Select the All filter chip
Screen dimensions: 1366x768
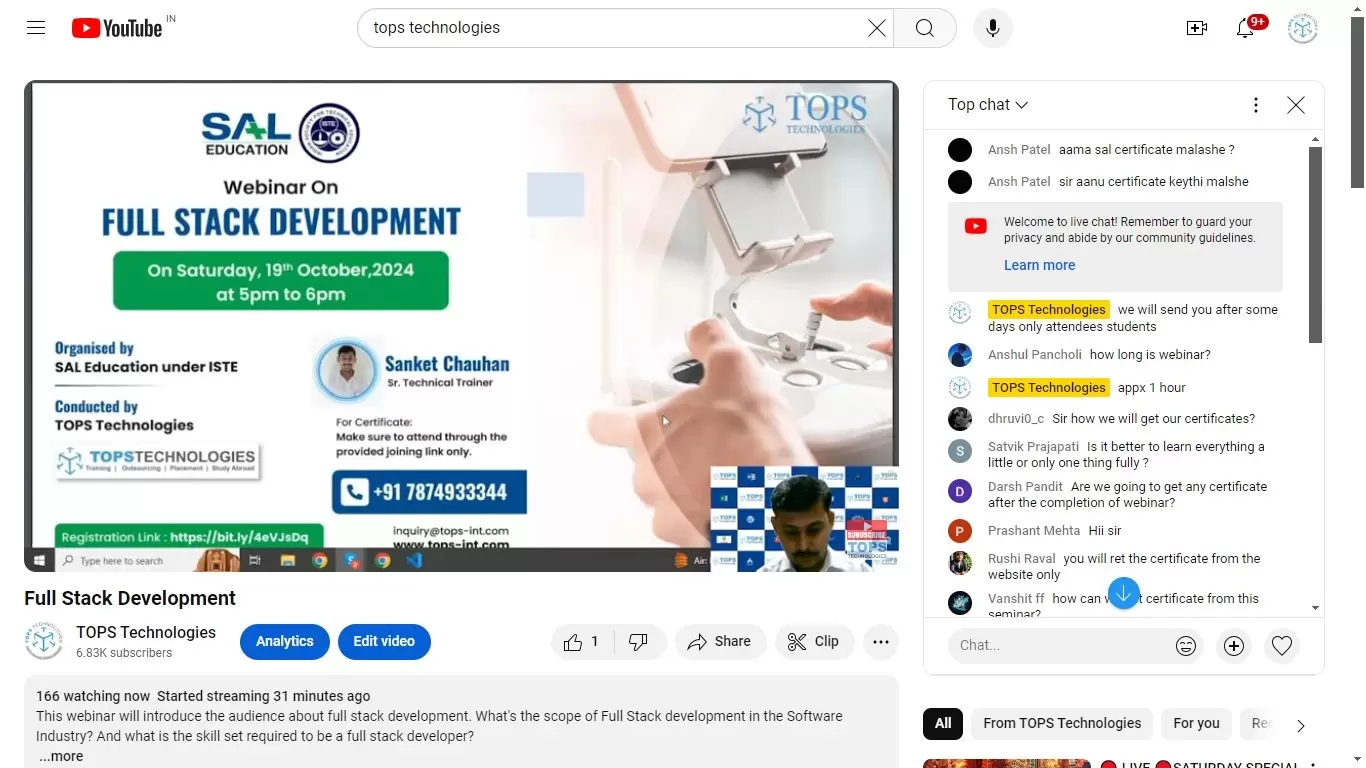point(943,724)
